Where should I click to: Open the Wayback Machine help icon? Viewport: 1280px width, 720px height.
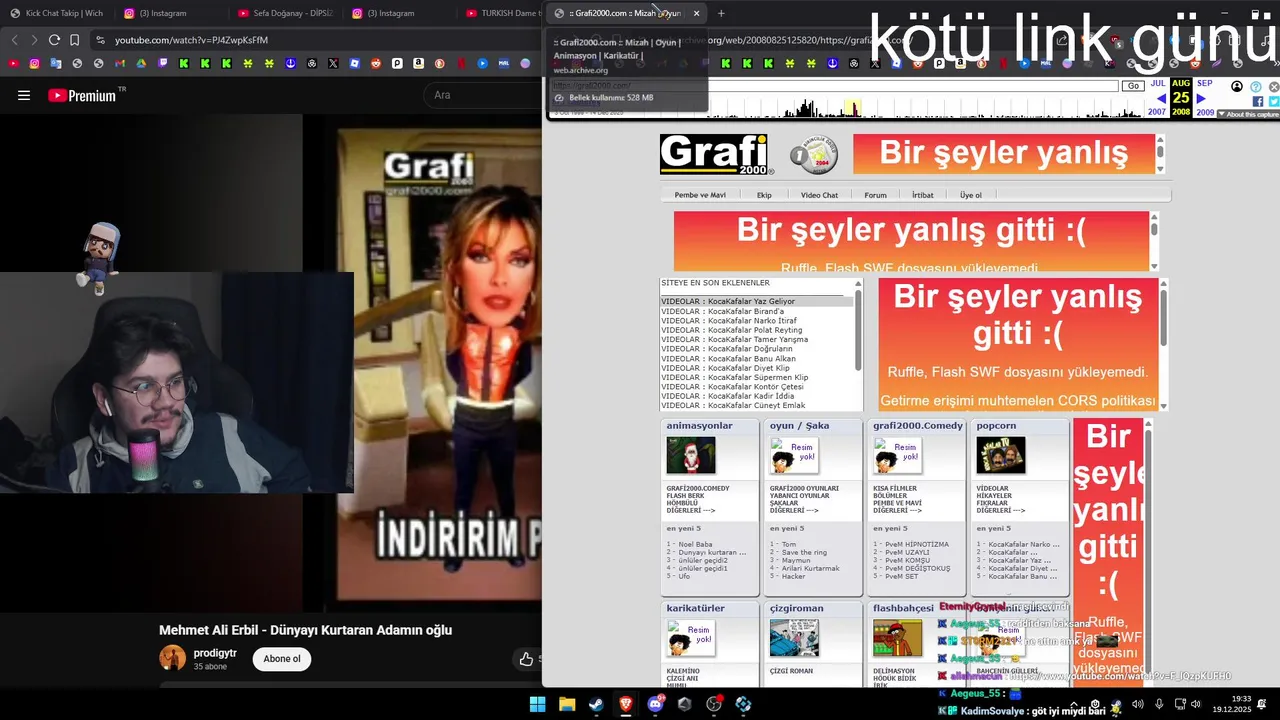pos(1257,87)
